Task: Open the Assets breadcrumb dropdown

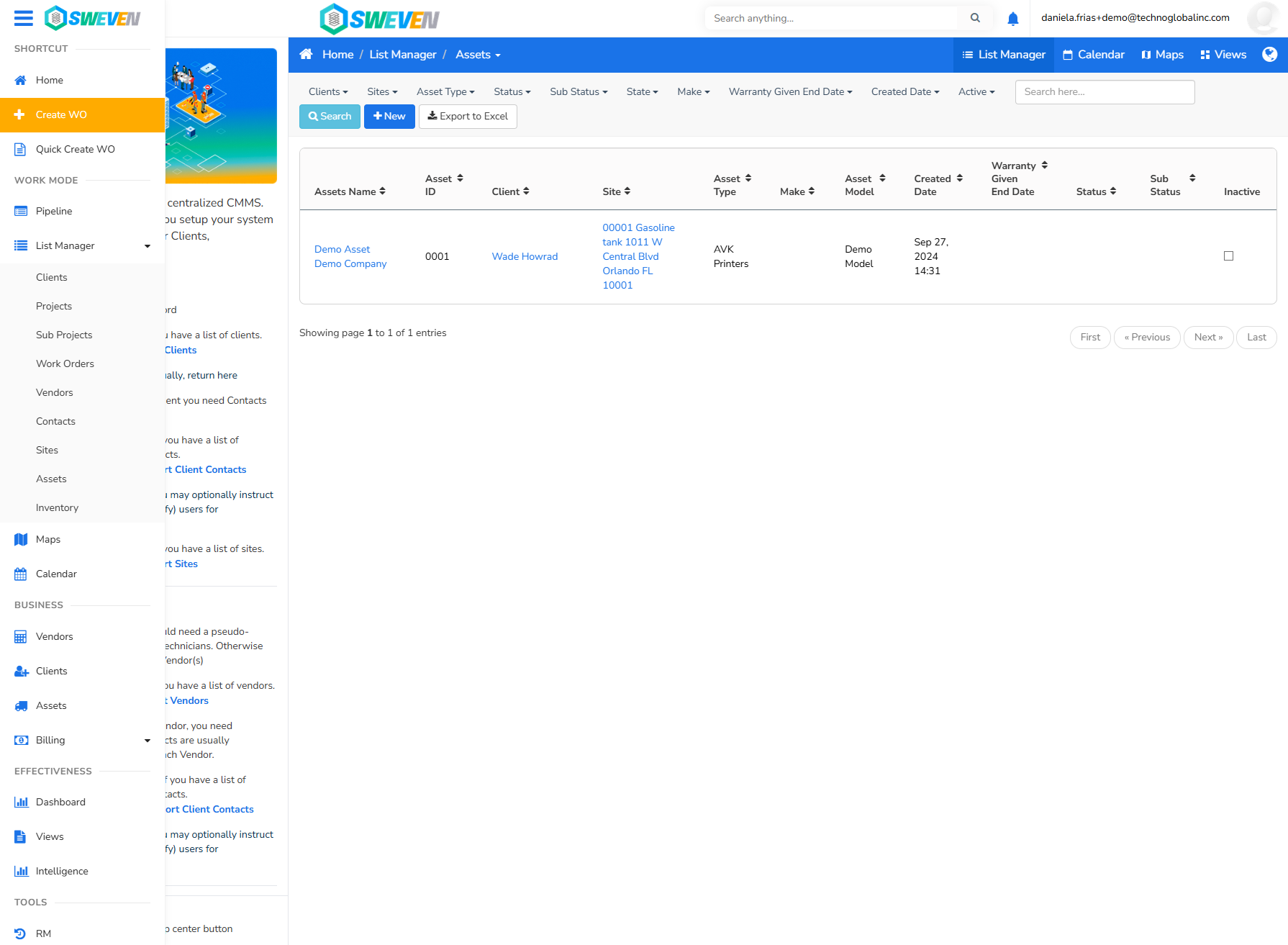Action: pyautogui.click(x=478, y=55)
